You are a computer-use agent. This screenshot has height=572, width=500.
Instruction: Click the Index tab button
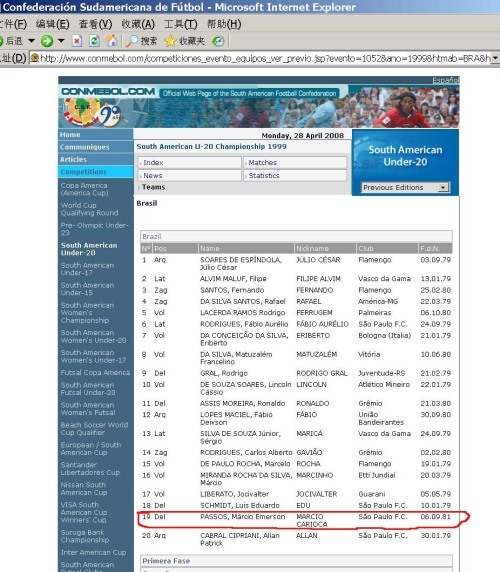(189, 163)
